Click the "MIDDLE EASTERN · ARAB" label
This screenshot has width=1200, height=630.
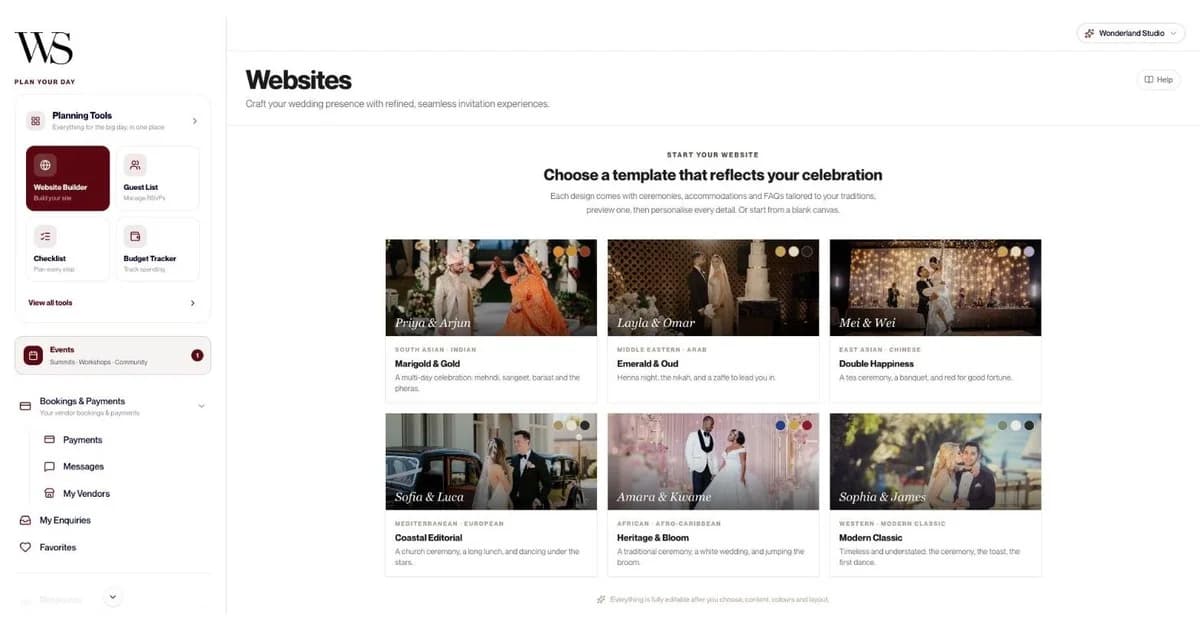point(661,350)
